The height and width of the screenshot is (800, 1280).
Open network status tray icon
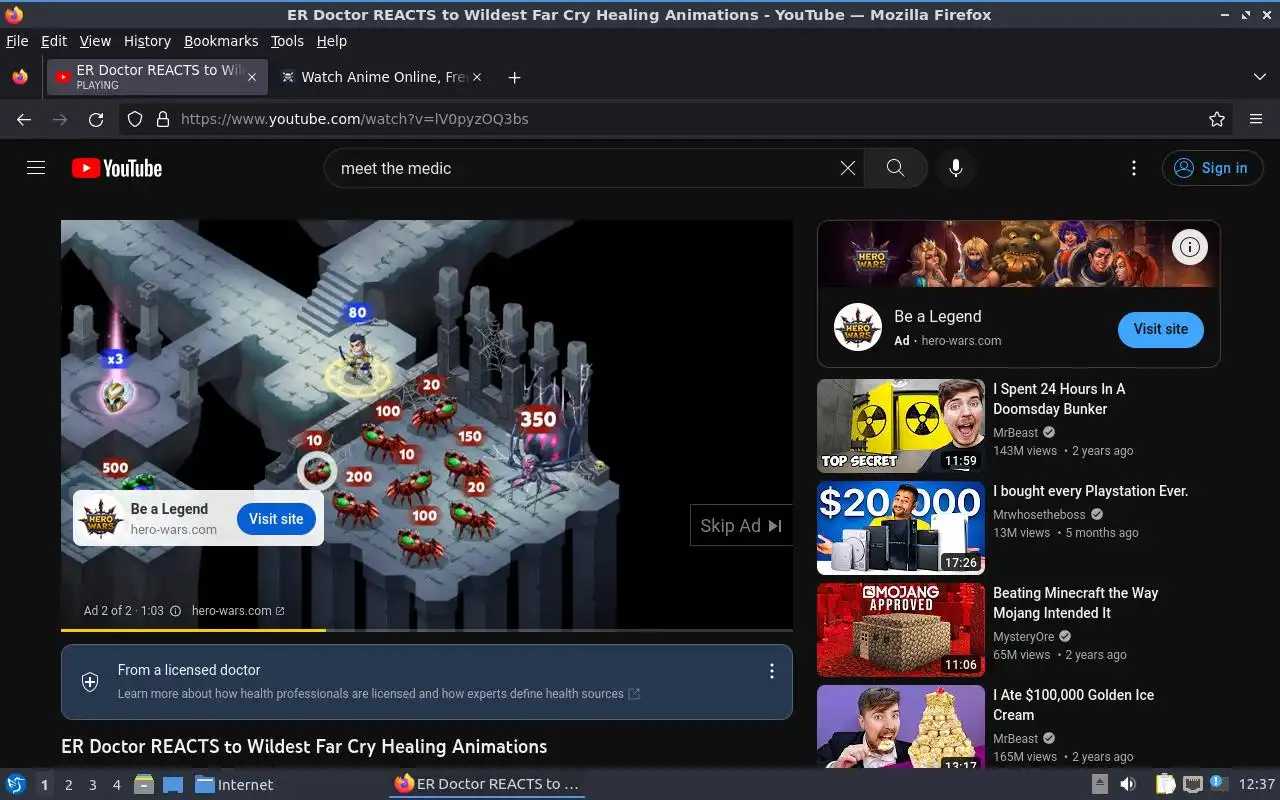(1192, 784)
